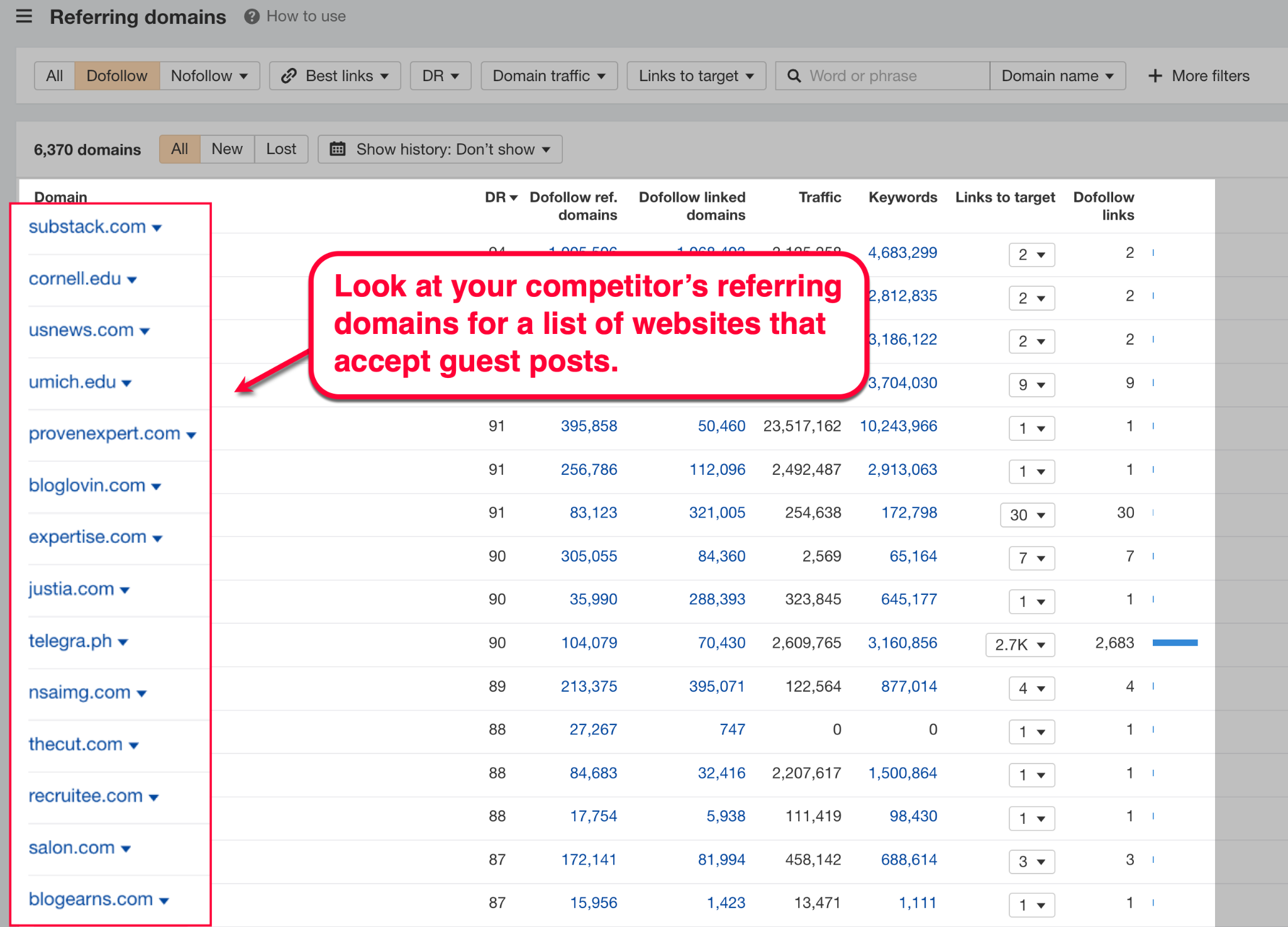Open the Domain traffic filter dropdown

point(549,76)
